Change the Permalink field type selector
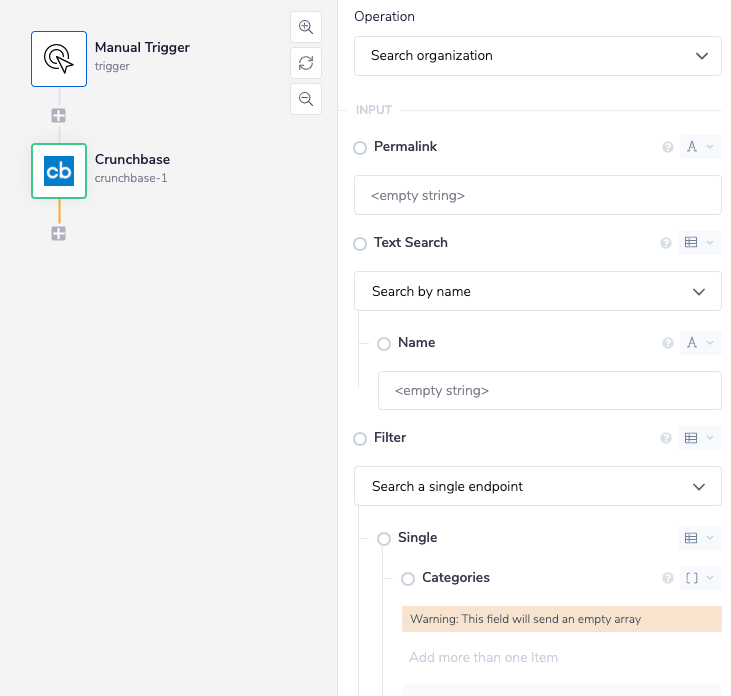This screenshot has height=696, width=731. click(x=700, y=148)
